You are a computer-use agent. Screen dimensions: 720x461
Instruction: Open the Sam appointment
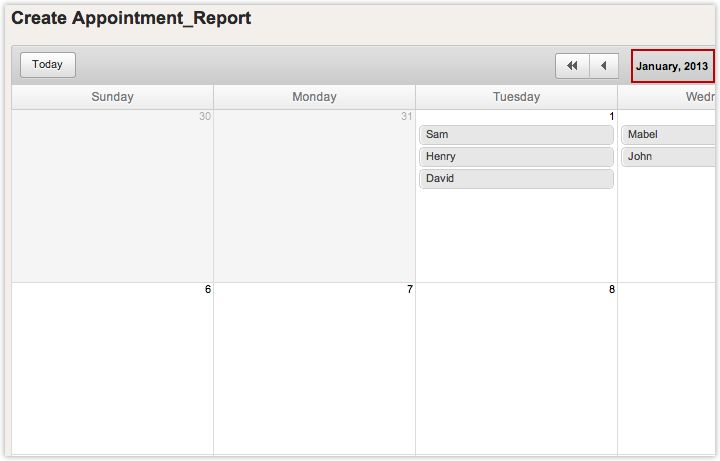[x=515, y=135]
